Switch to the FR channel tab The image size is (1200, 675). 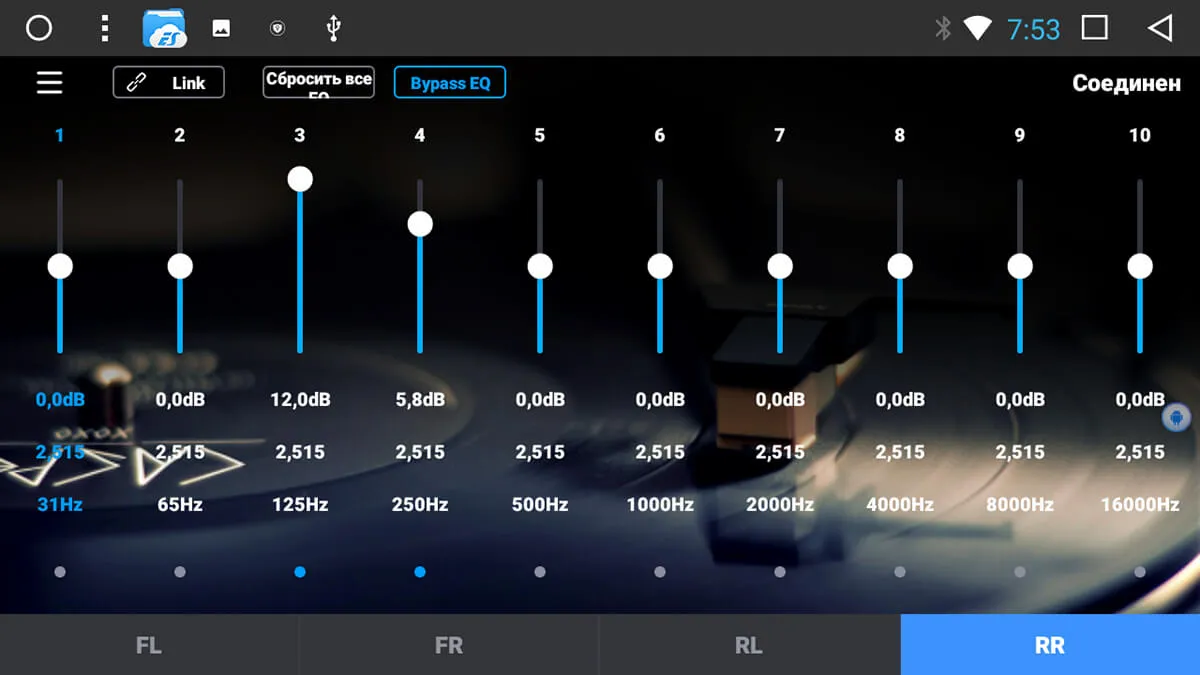(449, 645)
